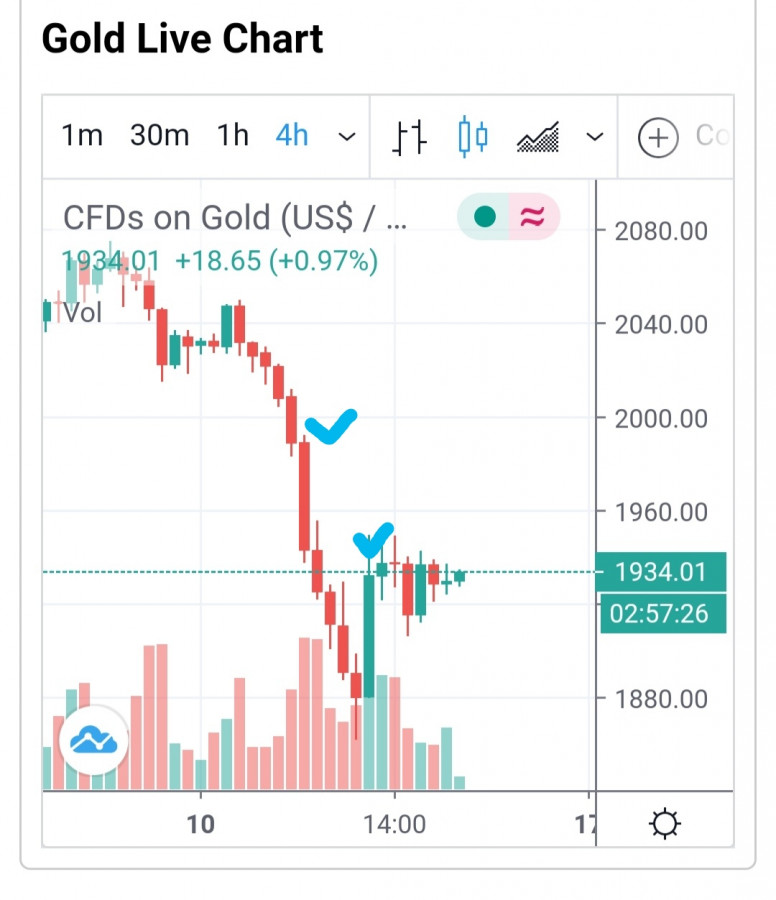Screen dimensions: 776x900
Task: Open the indicators chart icon
Action: 538,137
